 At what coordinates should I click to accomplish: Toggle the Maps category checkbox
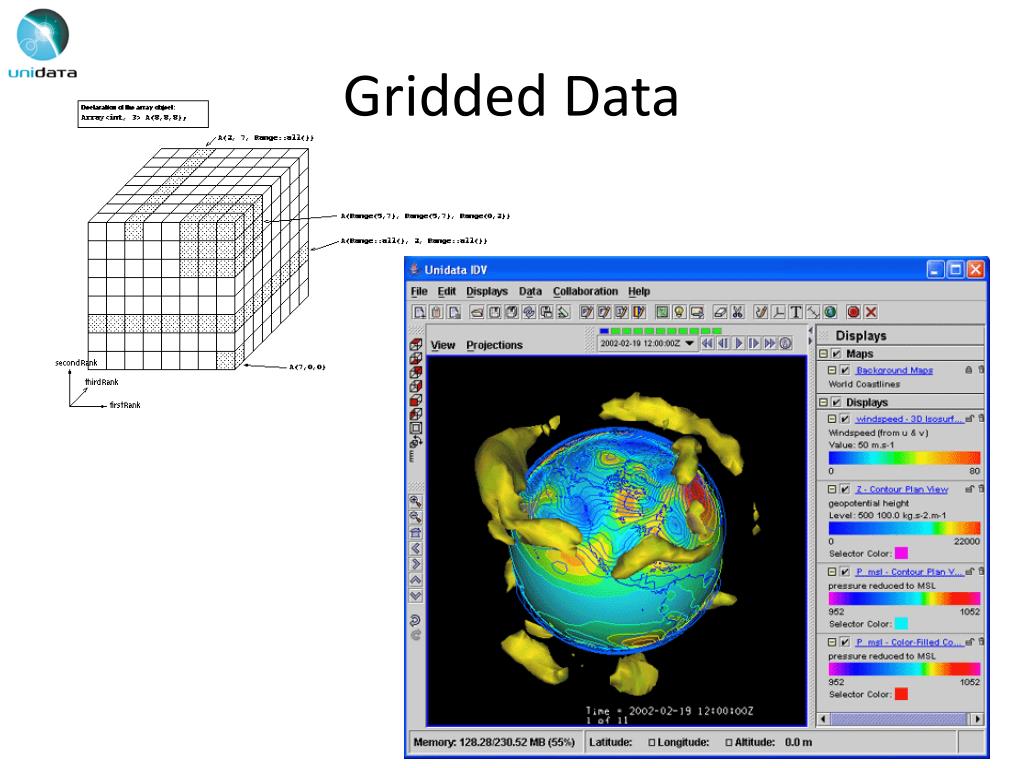[836, 353]
